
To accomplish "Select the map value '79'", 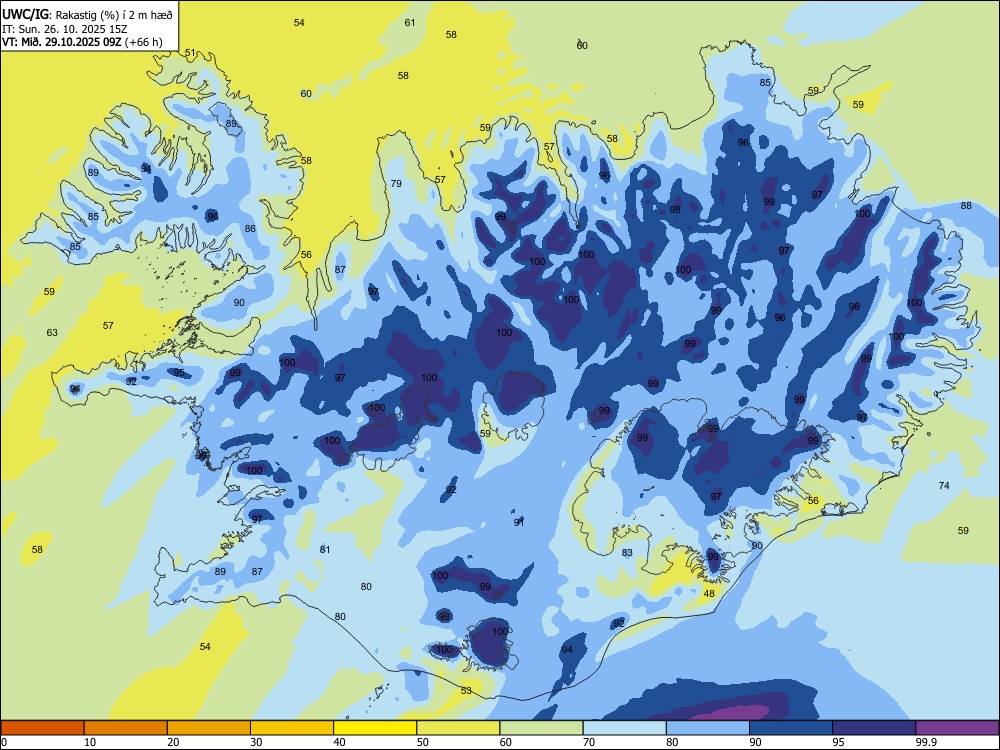I will click(396, 184).
